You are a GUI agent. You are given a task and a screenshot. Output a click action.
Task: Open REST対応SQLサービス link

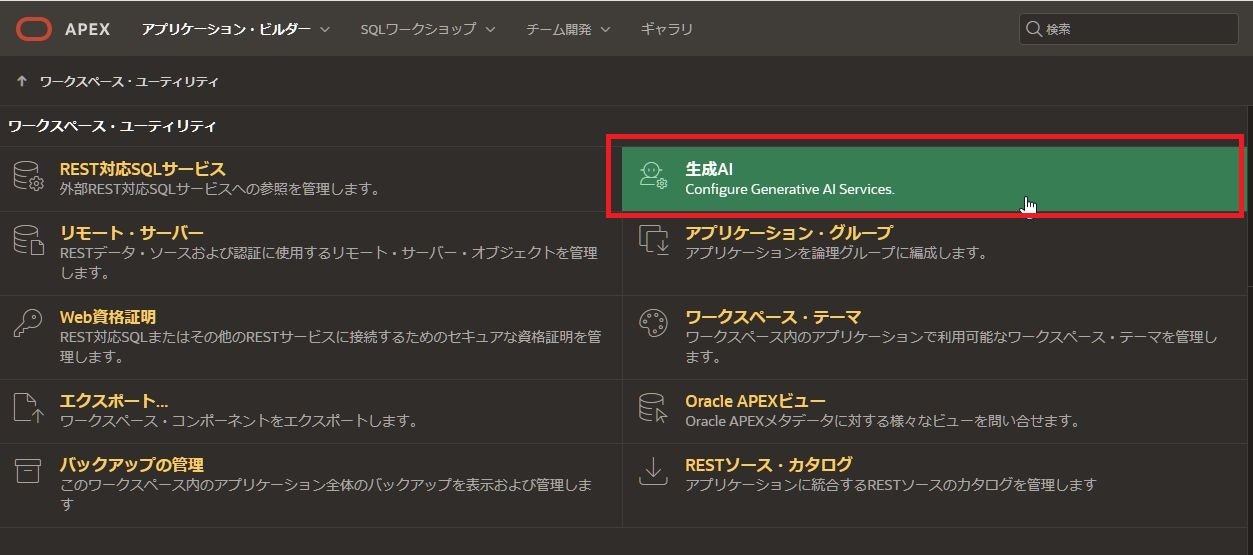(x=143, y=169)
